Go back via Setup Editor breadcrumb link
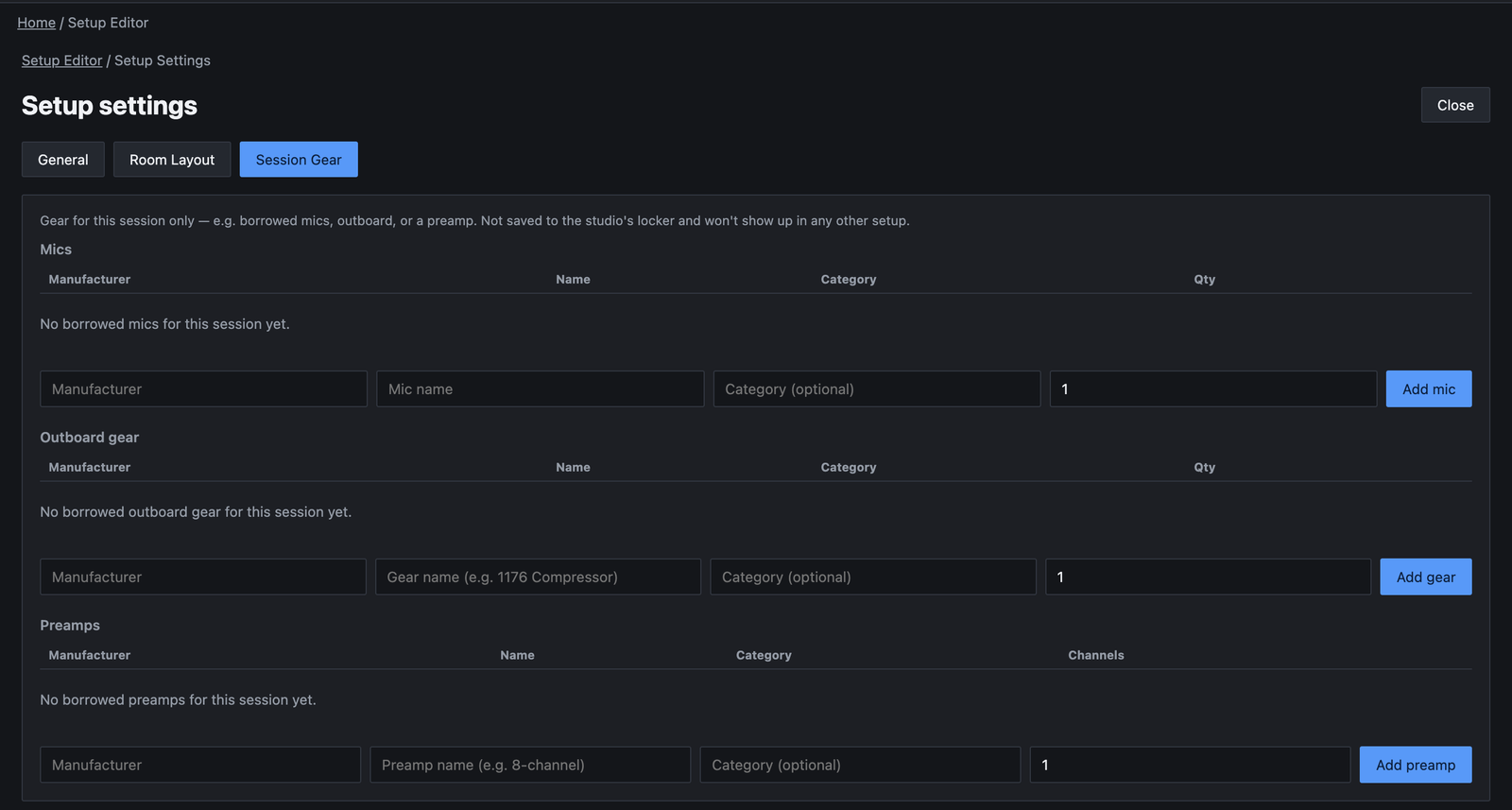This screenshot has height=810, width=1512. 61,60
